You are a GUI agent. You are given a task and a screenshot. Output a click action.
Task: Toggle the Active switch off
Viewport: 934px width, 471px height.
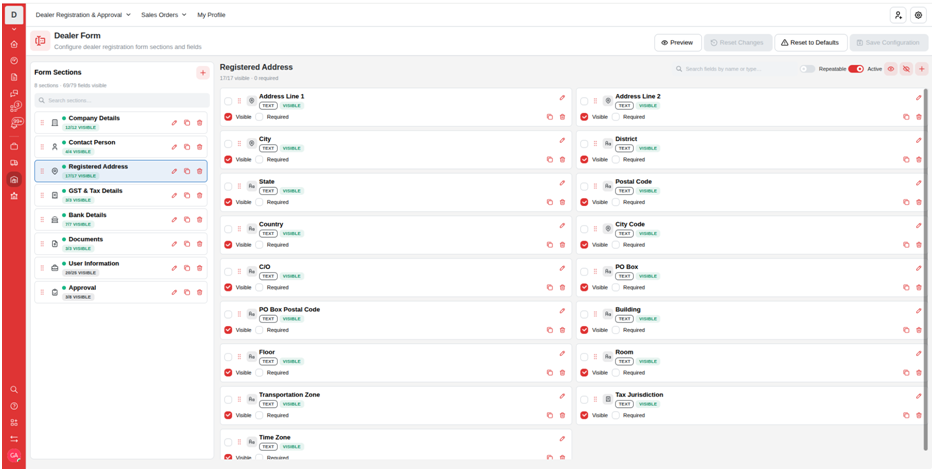point(856,69)
